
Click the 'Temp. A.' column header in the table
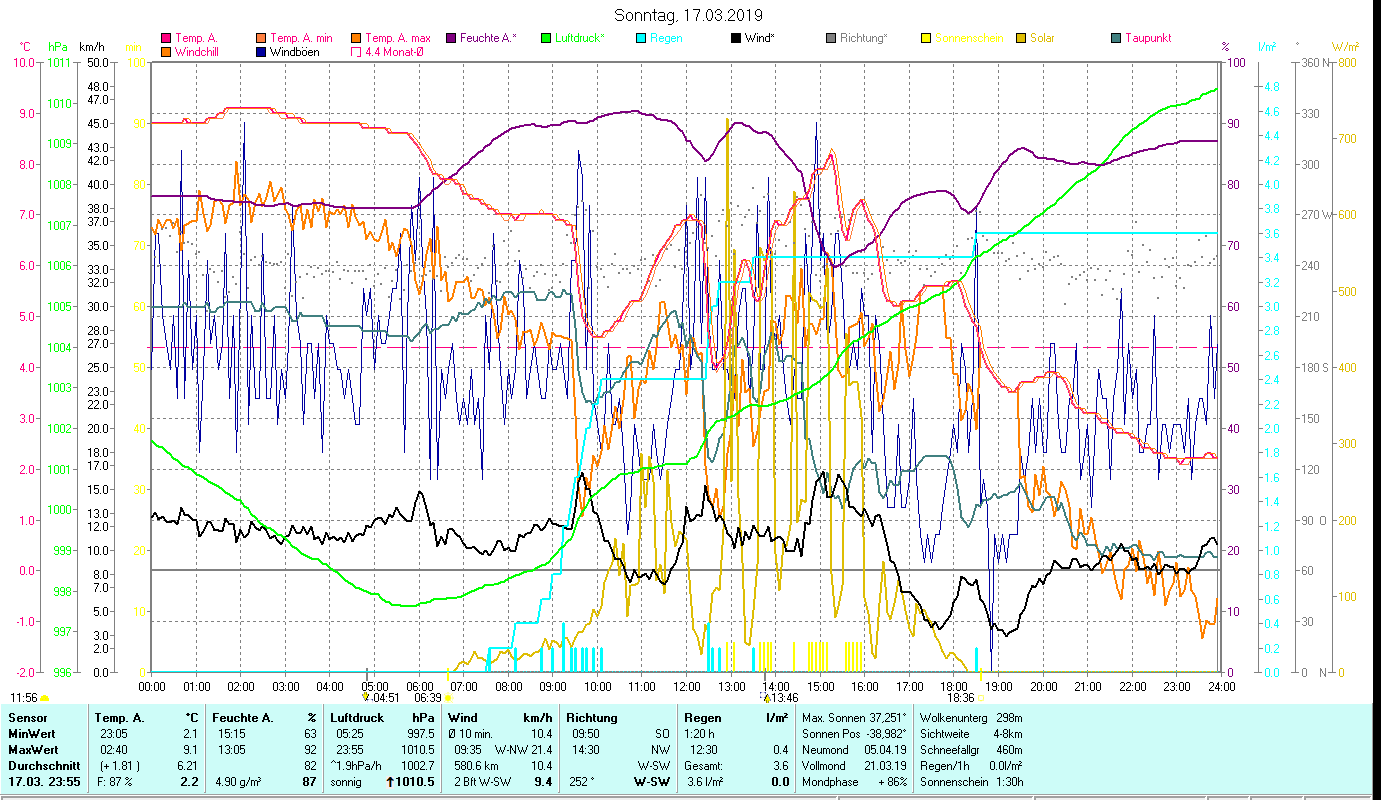click(x=119, y=717)
